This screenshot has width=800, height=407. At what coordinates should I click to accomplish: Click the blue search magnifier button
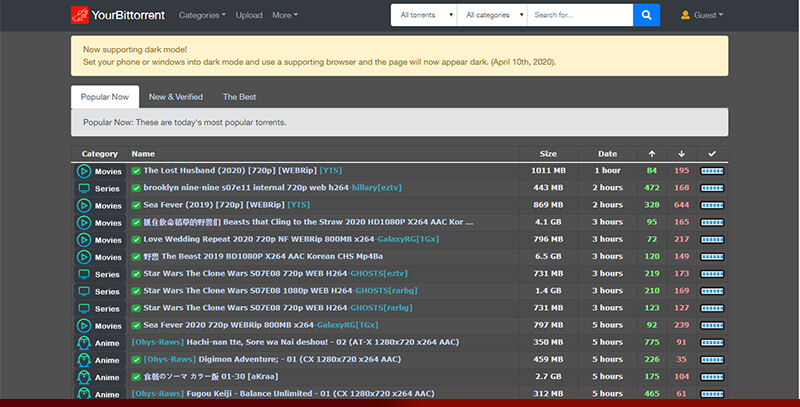coord(646,15)
